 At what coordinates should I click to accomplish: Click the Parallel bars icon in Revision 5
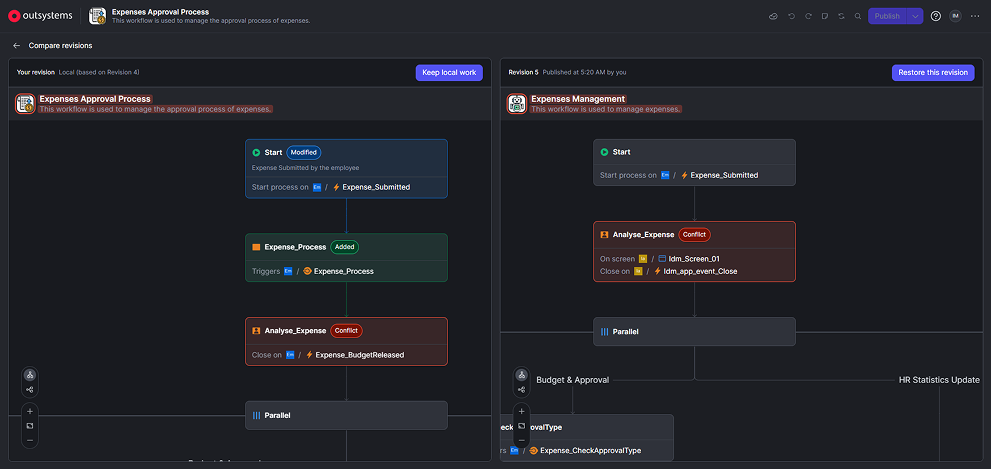coord(604,332)
